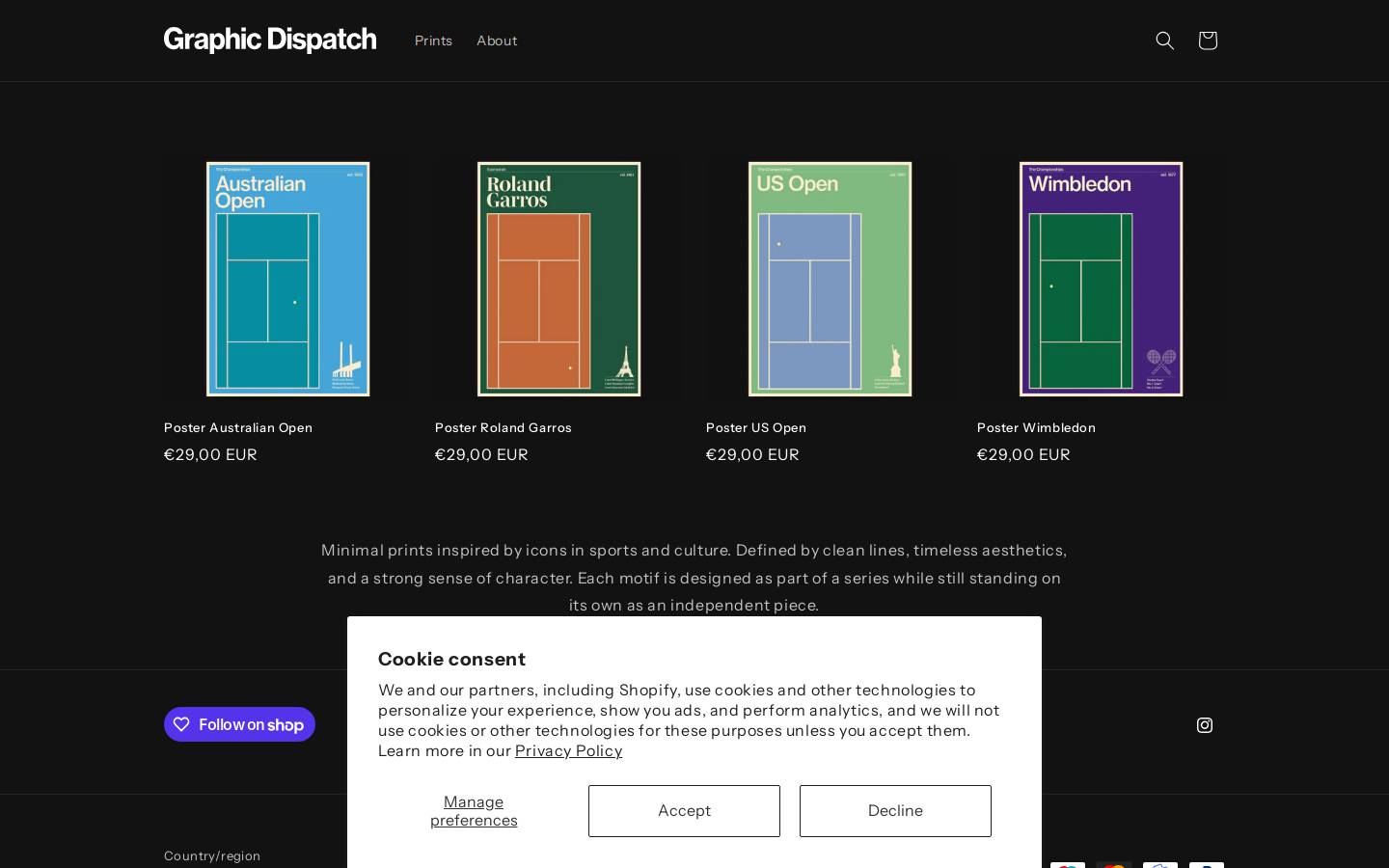Visit the Instagram icon link

1204,725
